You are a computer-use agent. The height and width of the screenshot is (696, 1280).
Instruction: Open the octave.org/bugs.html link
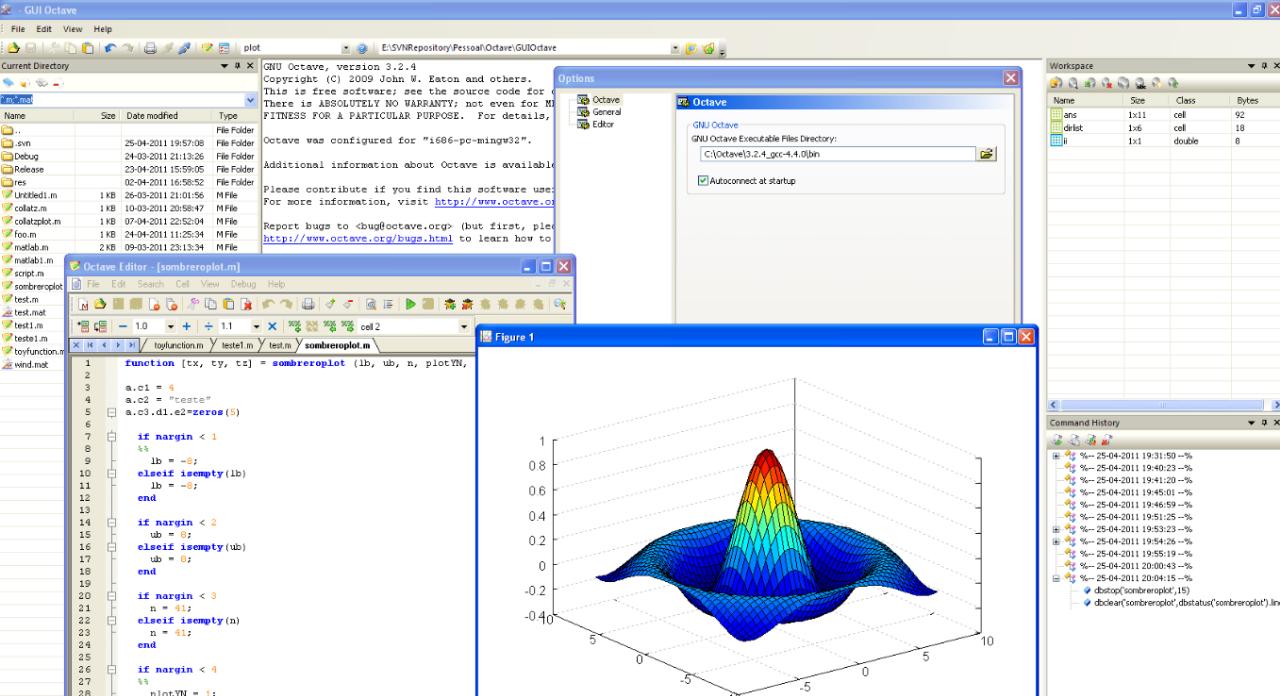358,239
